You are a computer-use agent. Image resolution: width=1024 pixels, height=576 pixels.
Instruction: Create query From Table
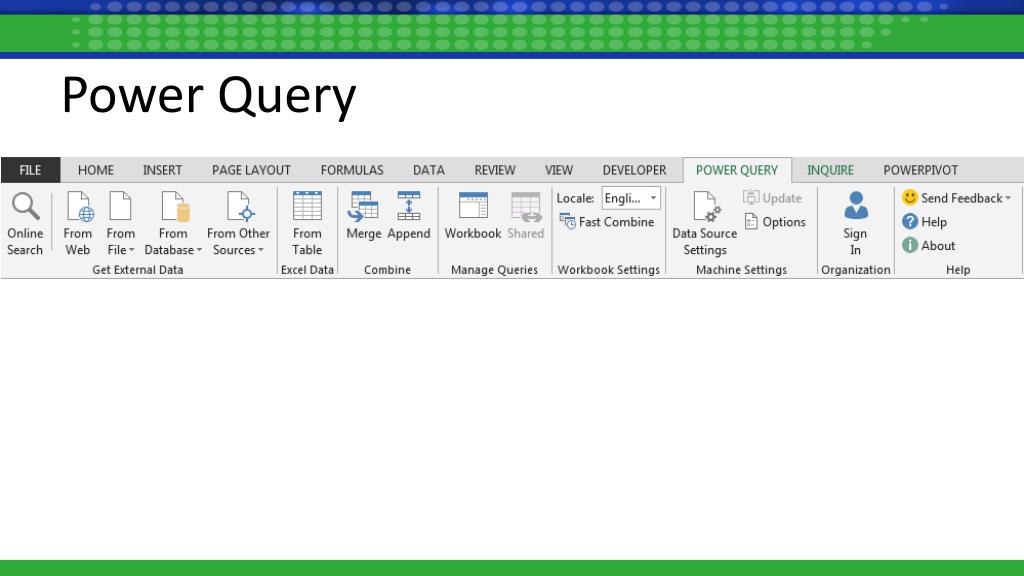[x=307, y=223]
